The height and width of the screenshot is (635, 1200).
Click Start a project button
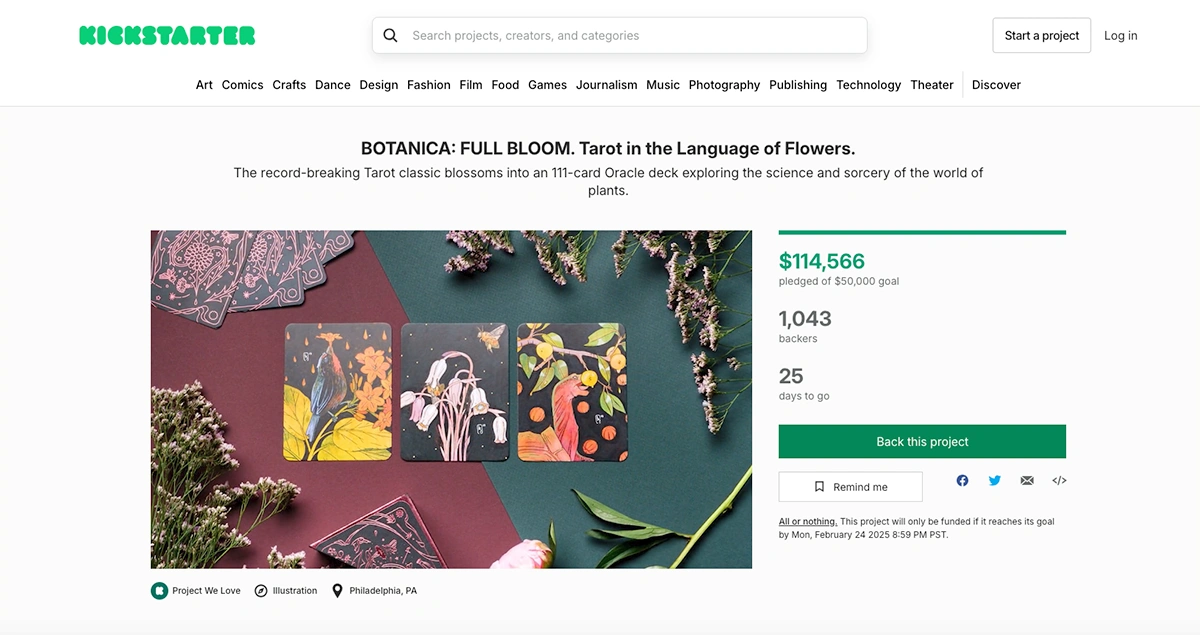pyautogui.click(x=1041, y=36)
